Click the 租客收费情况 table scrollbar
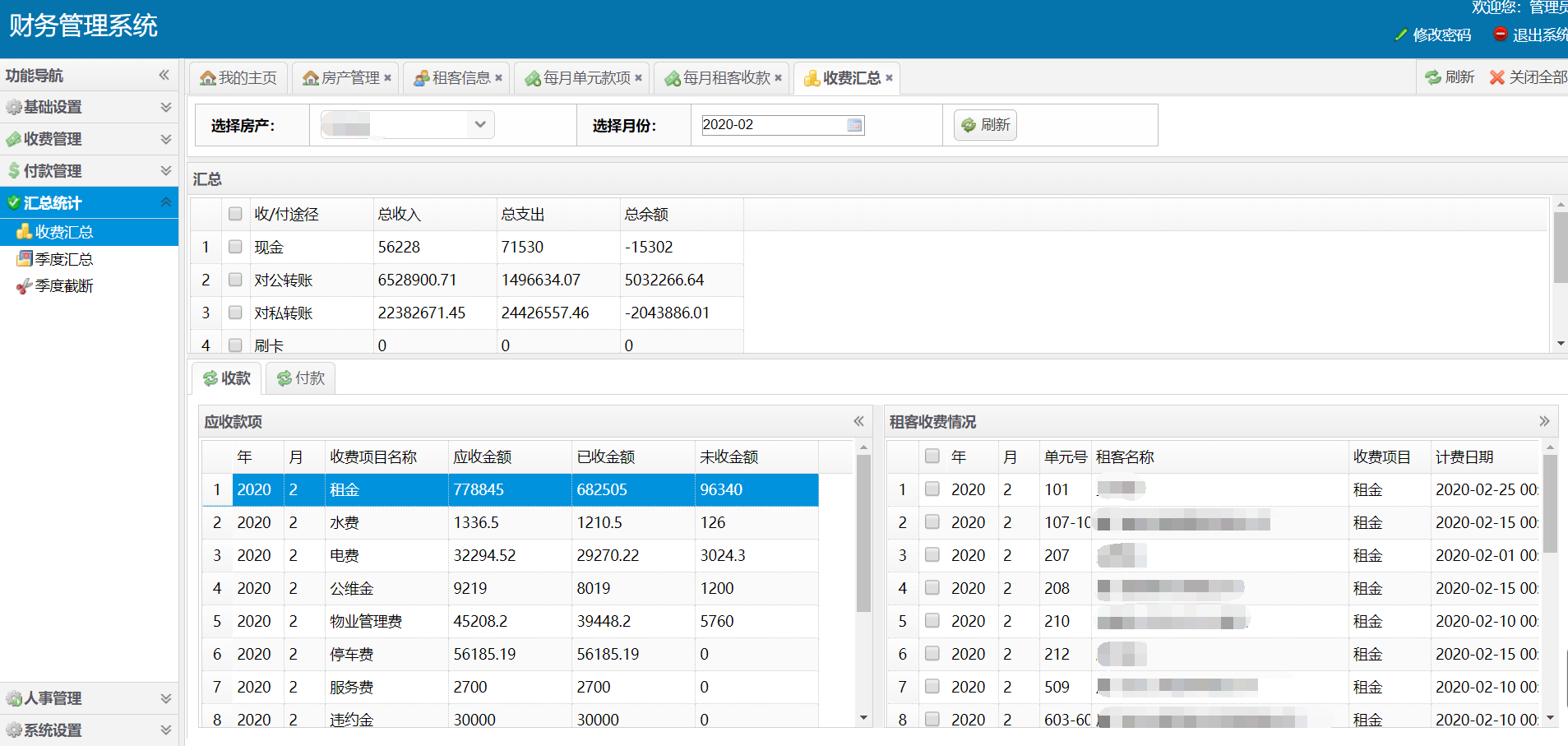This screenshot has height=746, width=1568. coord(1550,503)
